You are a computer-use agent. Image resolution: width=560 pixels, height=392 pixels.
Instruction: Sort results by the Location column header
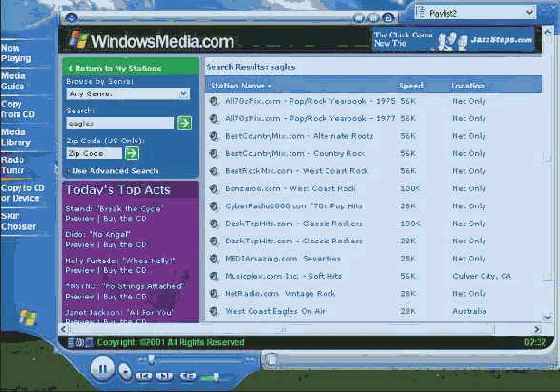(x=468, y=85)
